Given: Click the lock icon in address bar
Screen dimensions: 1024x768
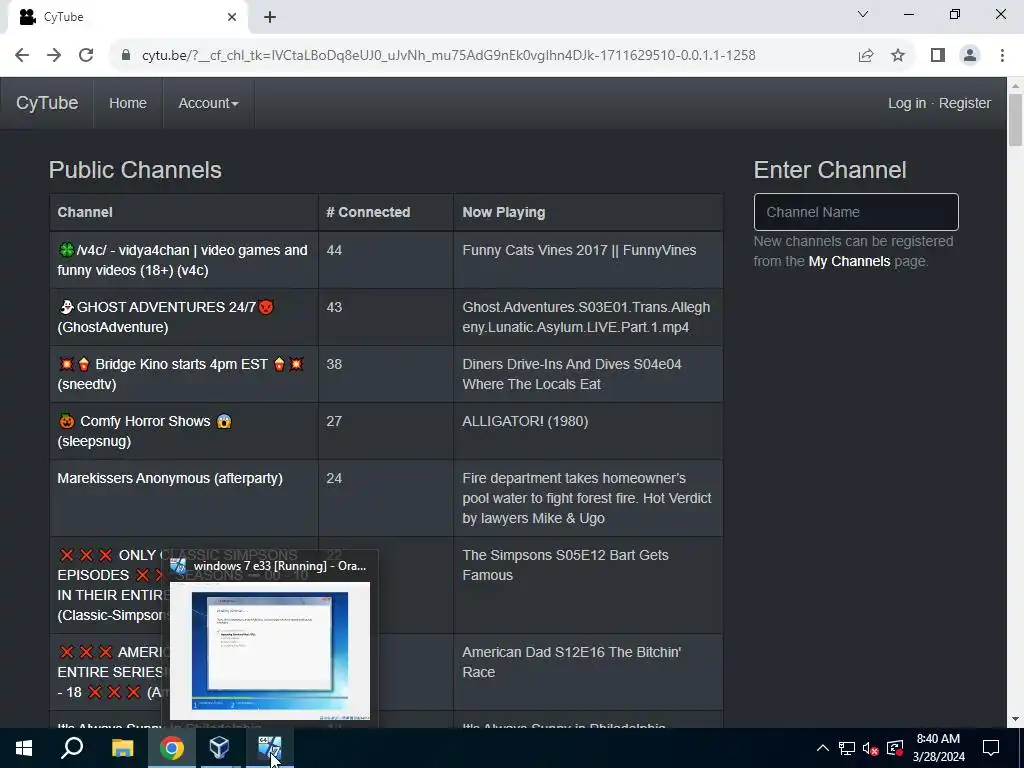Looking at the screenshot, I should click(126, 56).
